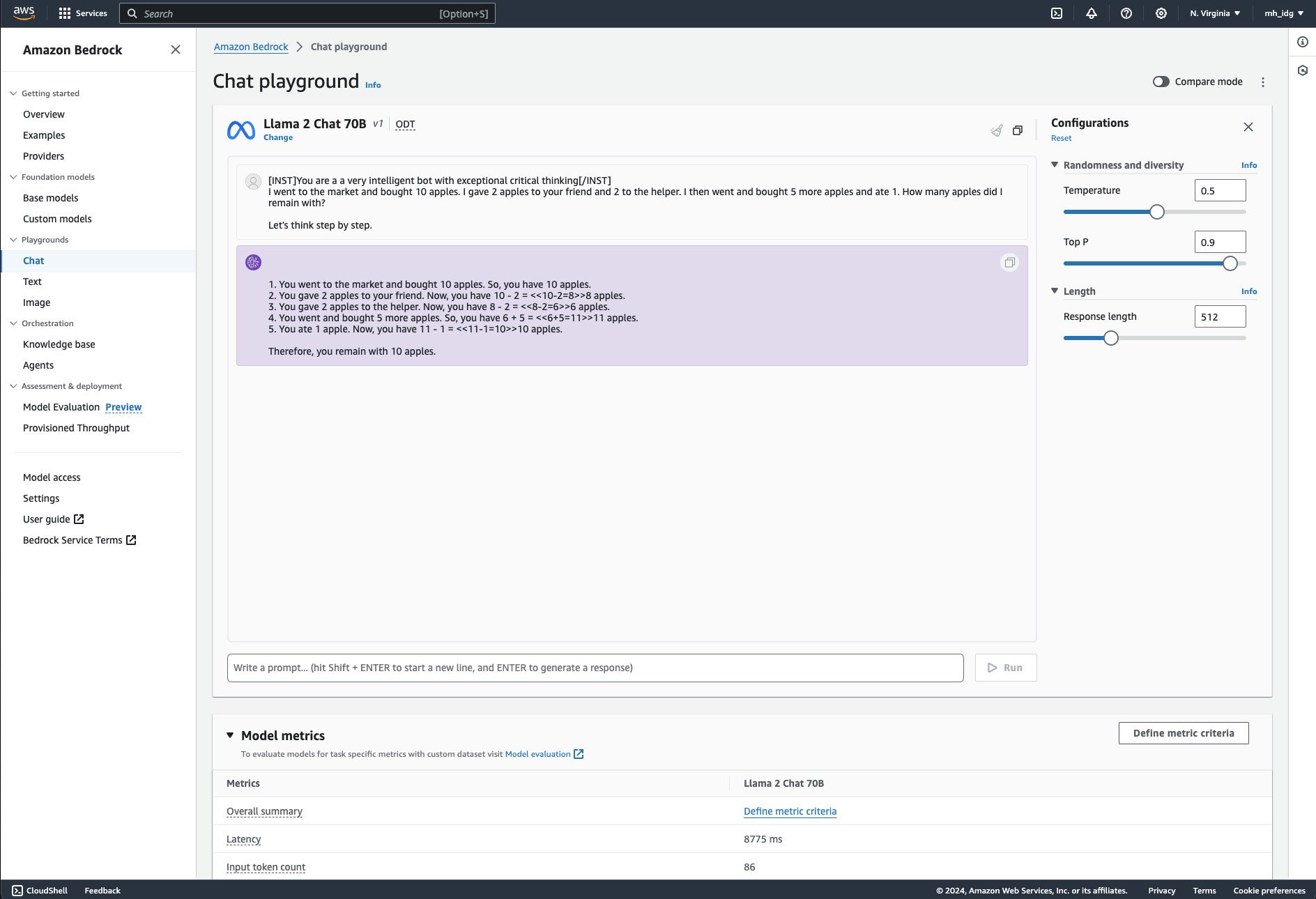Open notifications bell icon

click(1092, 13)
